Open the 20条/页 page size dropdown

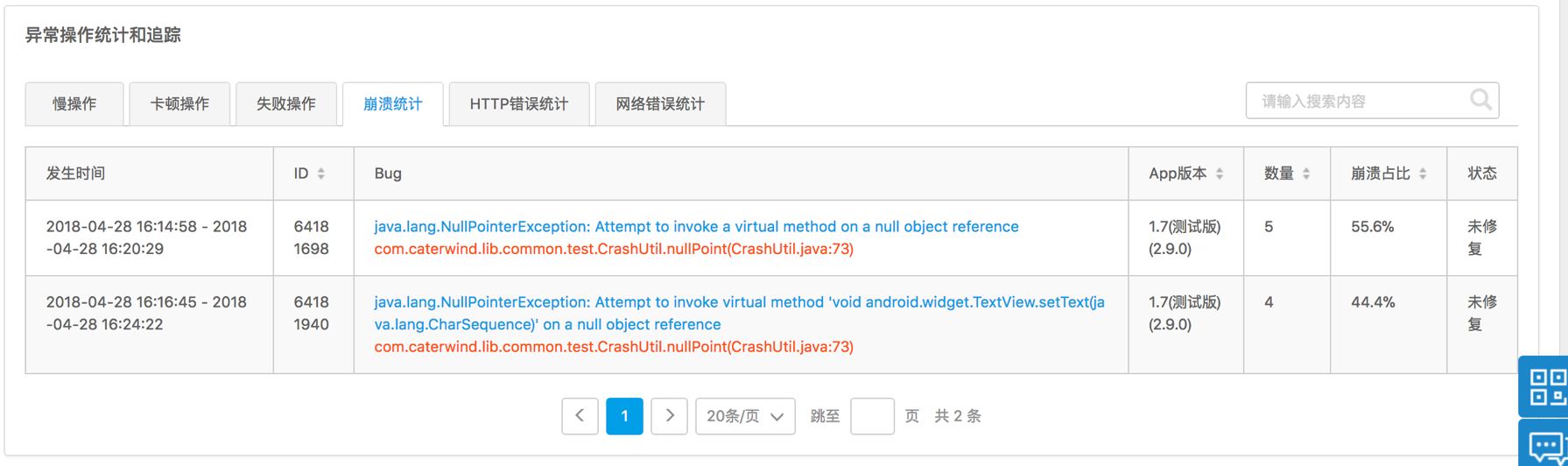(x=745, y=416)
